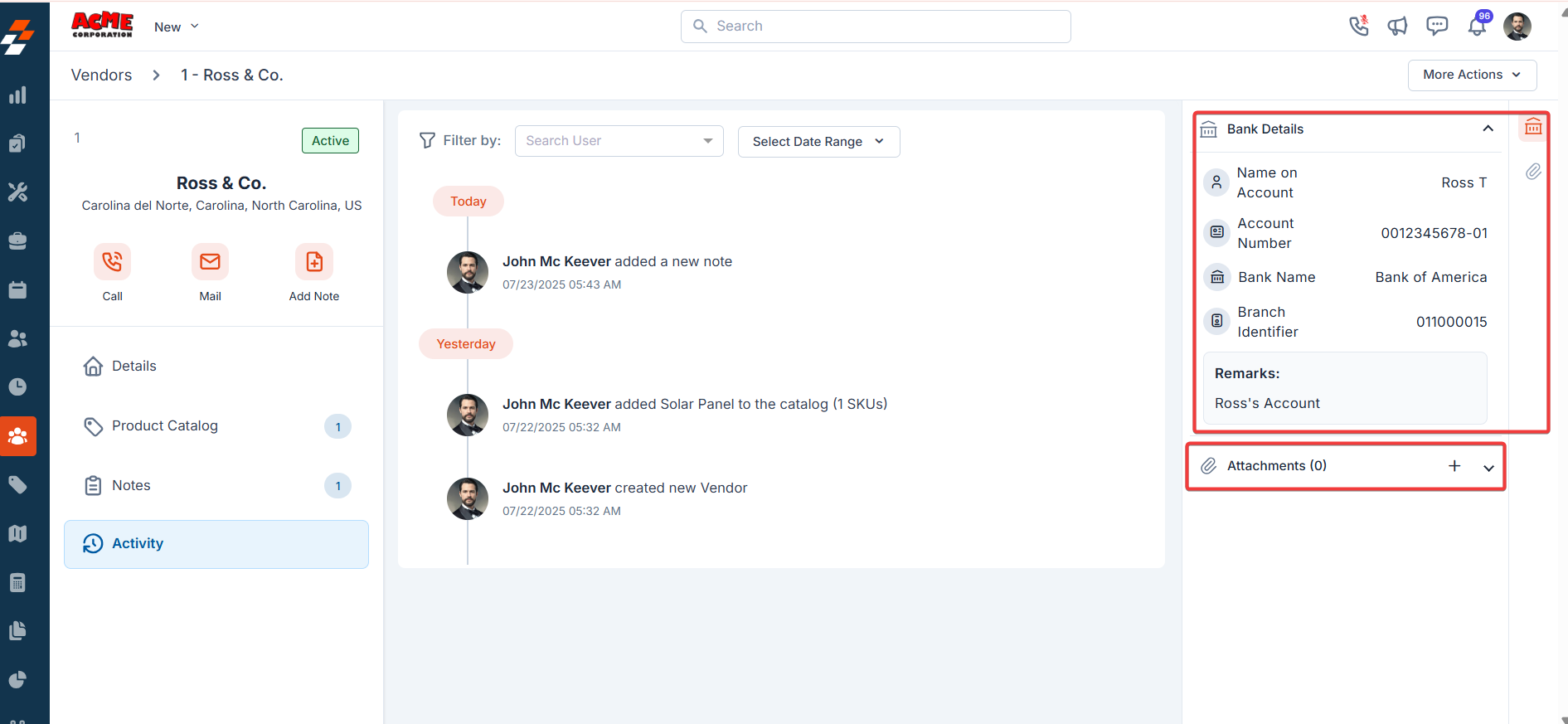Viewport: 1568px width, 724px height.
Task: Open the clipboard checklist sidebar icon
Action: (17, 143)
